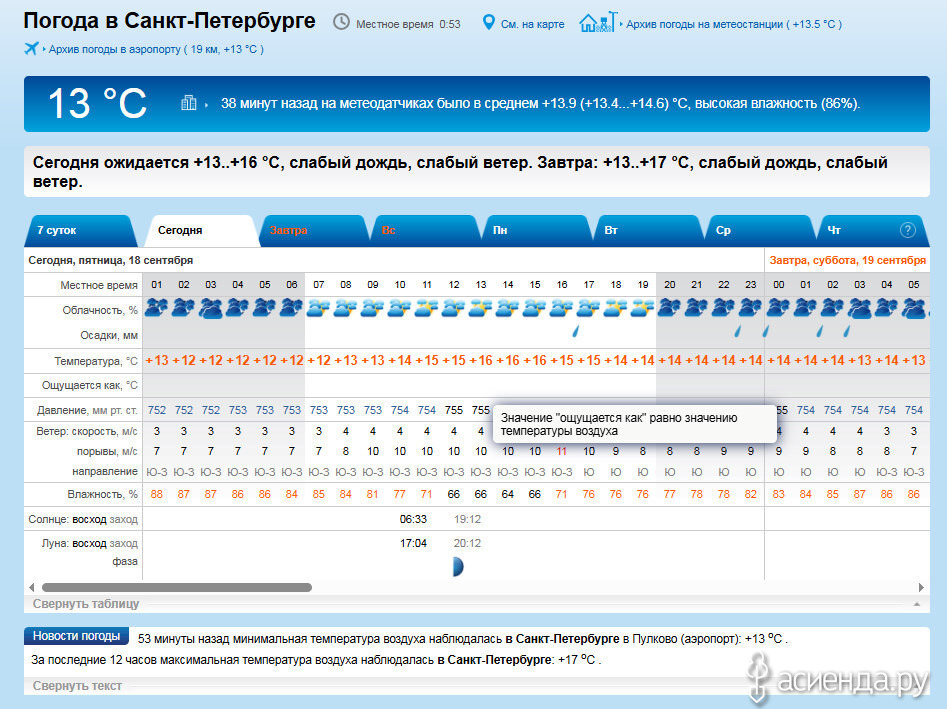
Task: Click the building sensors icon in blue banner
Action: [x=189, y=103]
